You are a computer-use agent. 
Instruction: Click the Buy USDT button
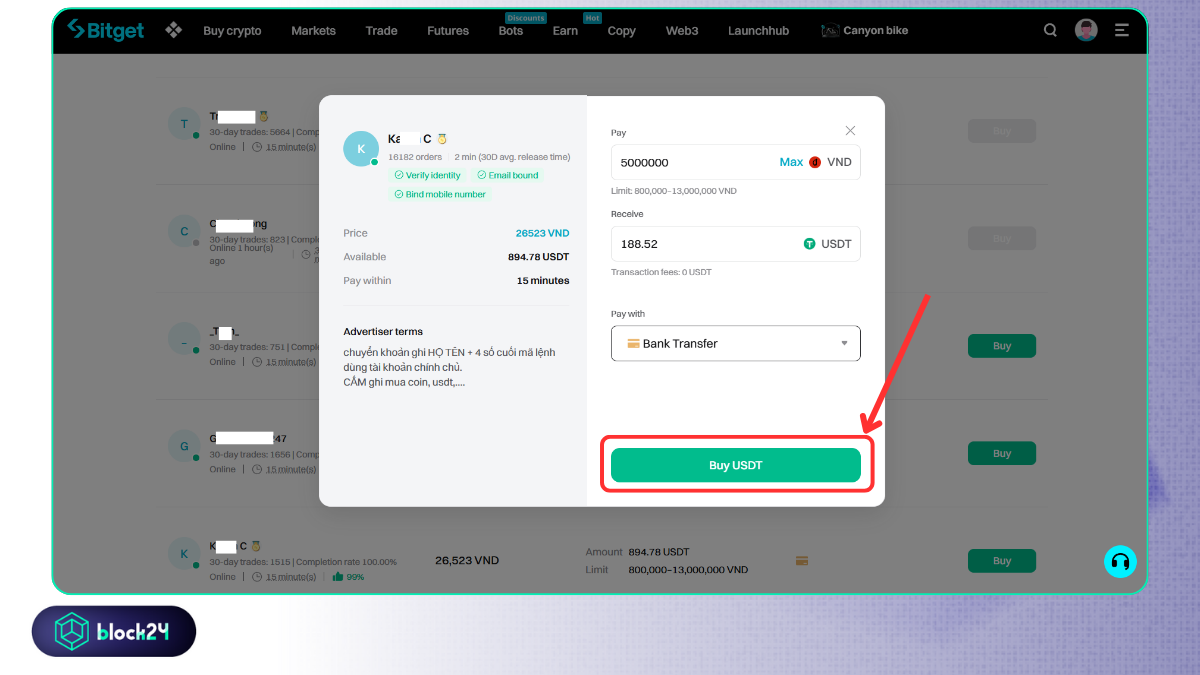point(736,465)
